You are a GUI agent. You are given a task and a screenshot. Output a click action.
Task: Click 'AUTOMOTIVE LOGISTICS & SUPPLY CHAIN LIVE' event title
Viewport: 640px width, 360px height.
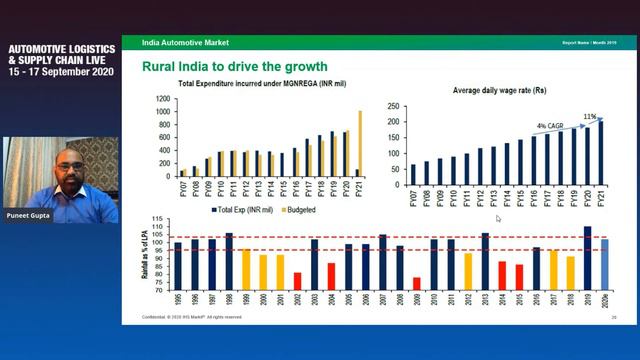point(62,55)
